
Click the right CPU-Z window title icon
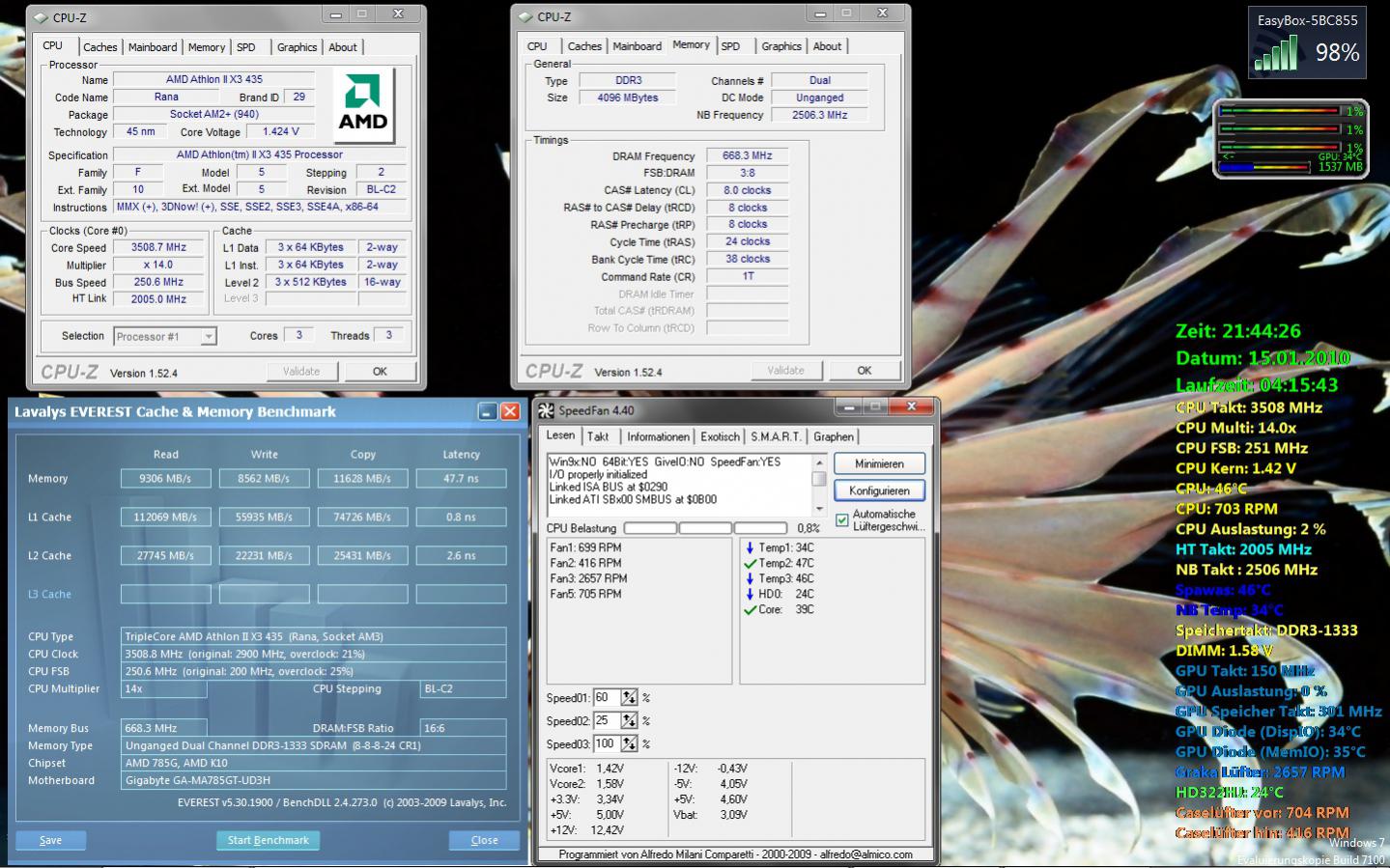click(525, 16)
